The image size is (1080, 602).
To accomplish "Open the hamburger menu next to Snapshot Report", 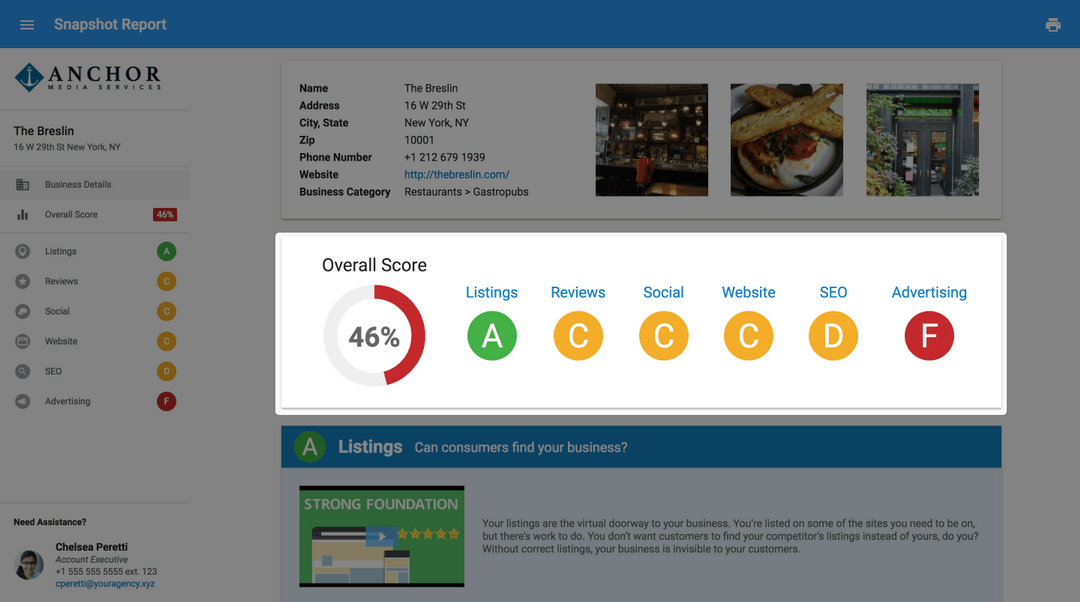I will pos(27,24).
